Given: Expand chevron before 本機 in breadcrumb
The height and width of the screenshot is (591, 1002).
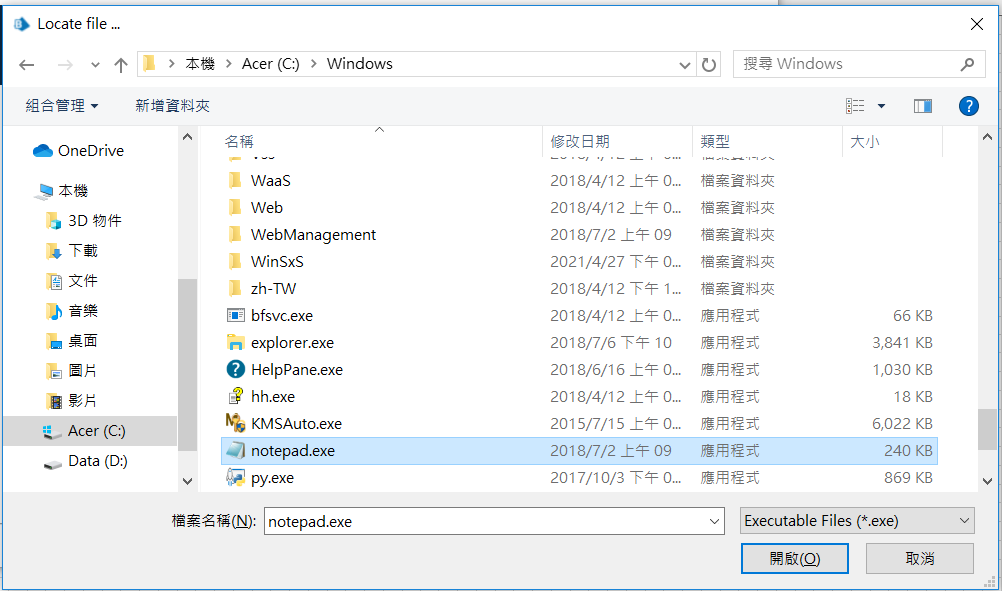Looking at the screenshot, I should [x=171, y=64].
